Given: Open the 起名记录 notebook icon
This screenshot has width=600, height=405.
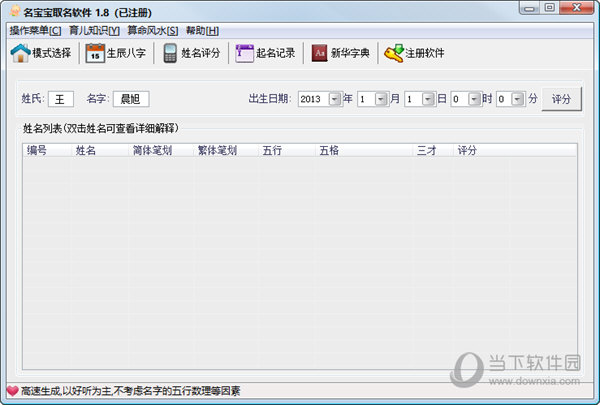Looking at the screenshot, I should click(245, 53).
